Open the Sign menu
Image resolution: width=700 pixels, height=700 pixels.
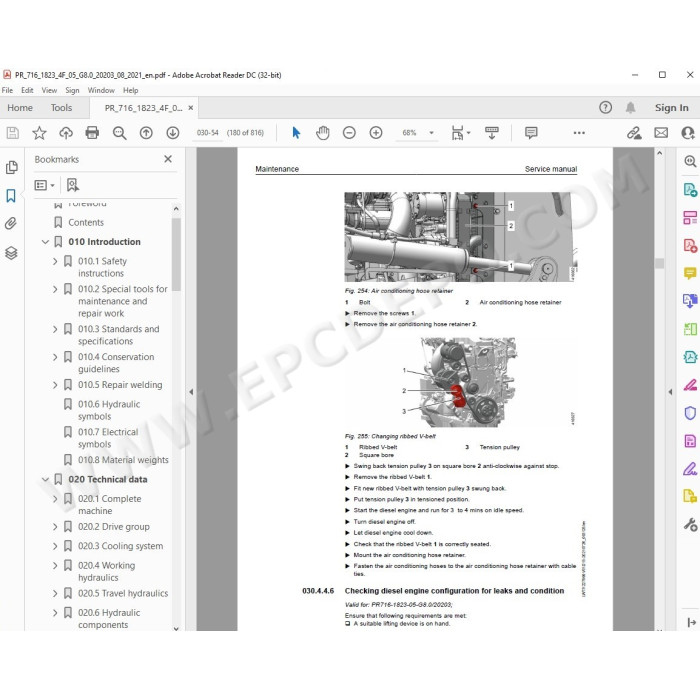click(x=72, y=90)
